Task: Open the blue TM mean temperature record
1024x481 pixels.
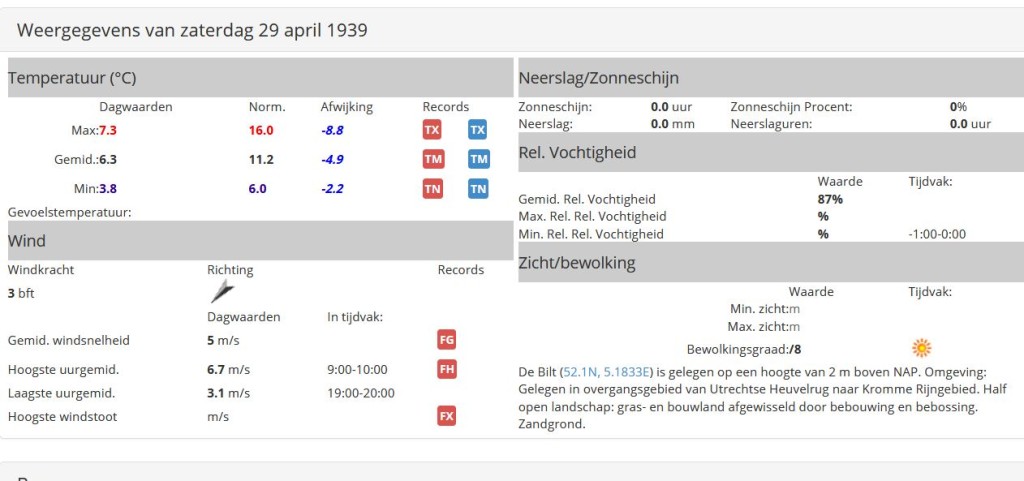Action: coord(479,159)
